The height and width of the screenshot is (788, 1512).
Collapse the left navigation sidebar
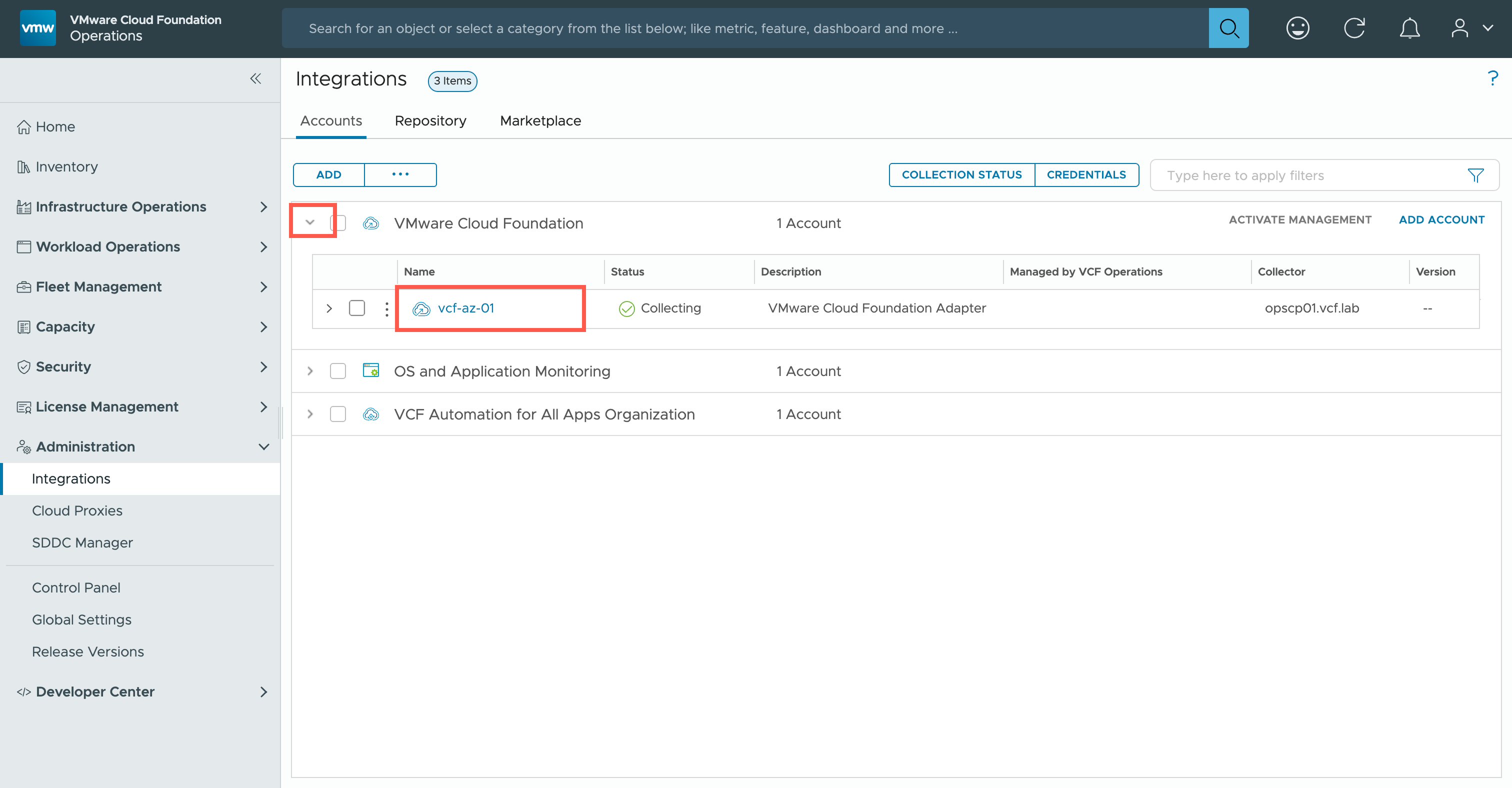255,78
